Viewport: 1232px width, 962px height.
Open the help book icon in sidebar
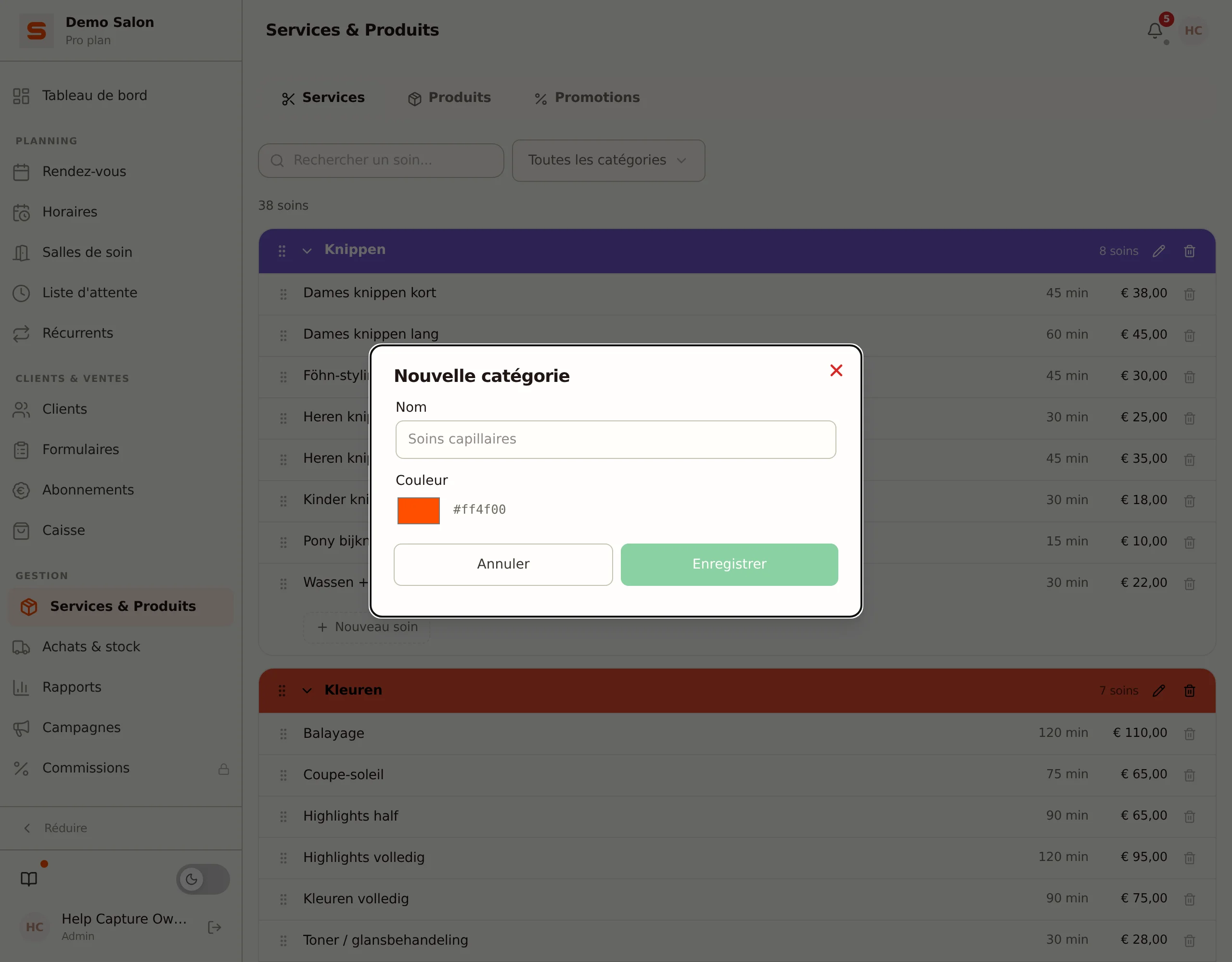[x=29, y=878]
